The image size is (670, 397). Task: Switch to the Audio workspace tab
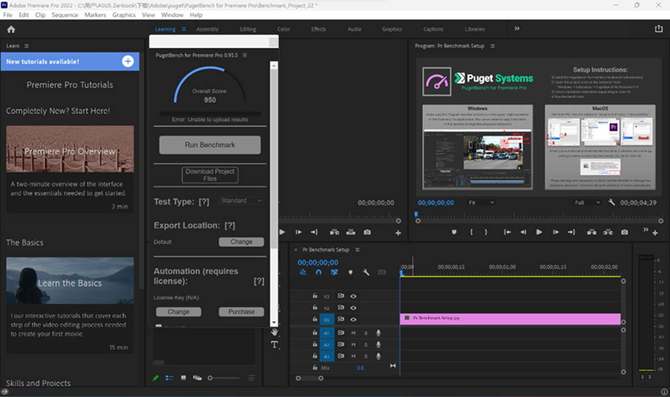(354, 29)
